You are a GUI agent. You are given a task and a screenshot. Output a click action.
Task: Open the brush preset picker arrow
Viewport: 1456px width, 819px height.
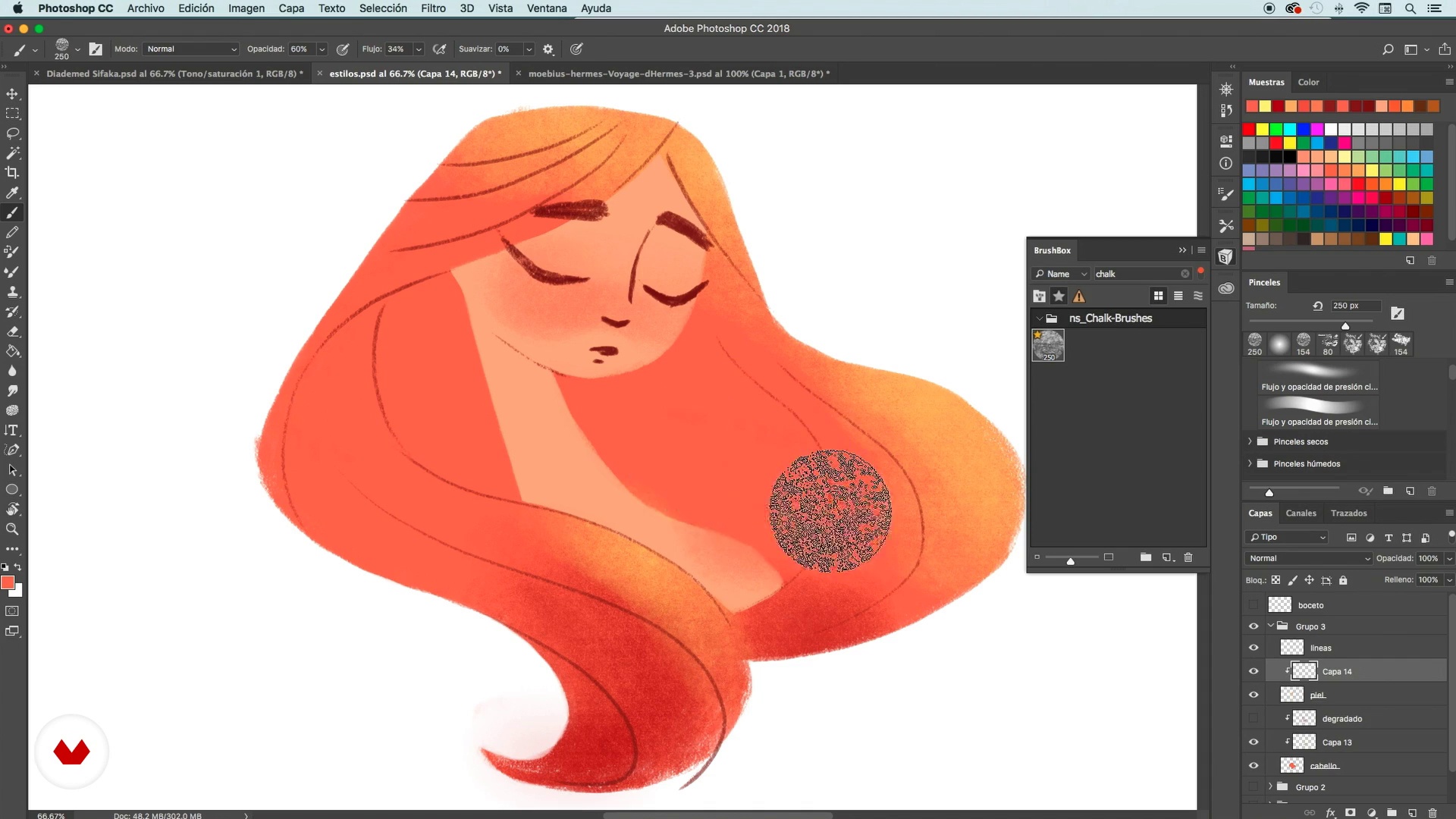coord(77,49)
